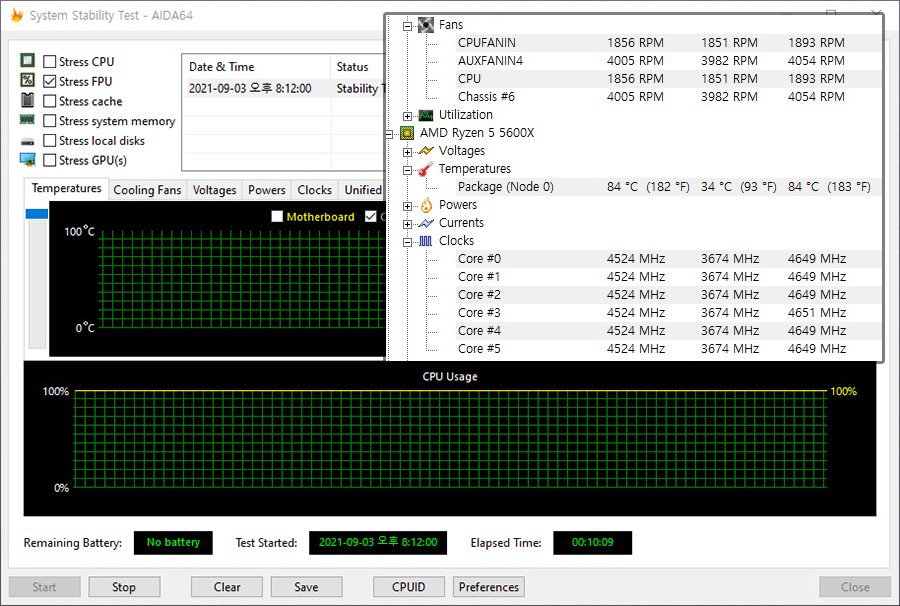Collapse the Temperatures tree node
This screenshot has width=900, height=606.
[408, 170]
